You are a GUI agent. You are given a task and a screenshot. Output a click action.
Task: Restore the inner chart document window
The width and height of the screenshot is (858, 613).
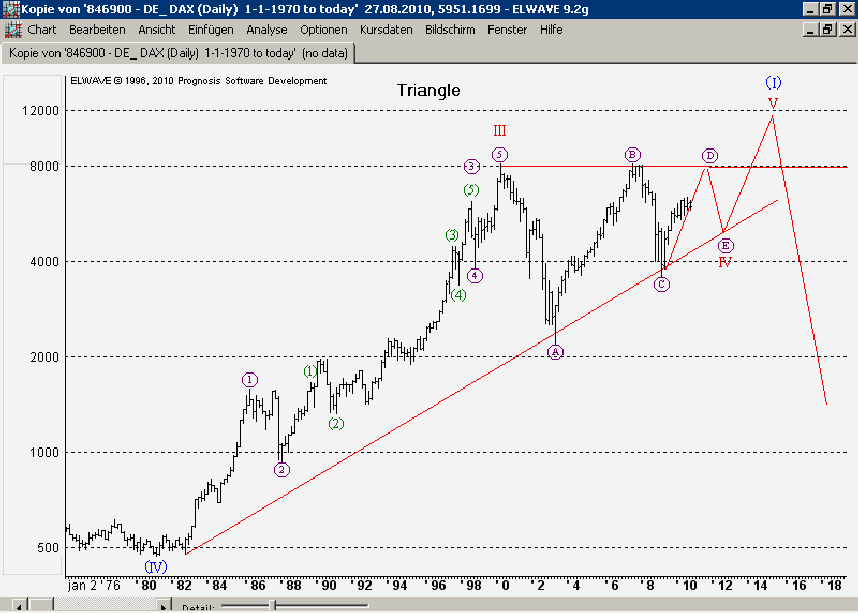point(827,29)
